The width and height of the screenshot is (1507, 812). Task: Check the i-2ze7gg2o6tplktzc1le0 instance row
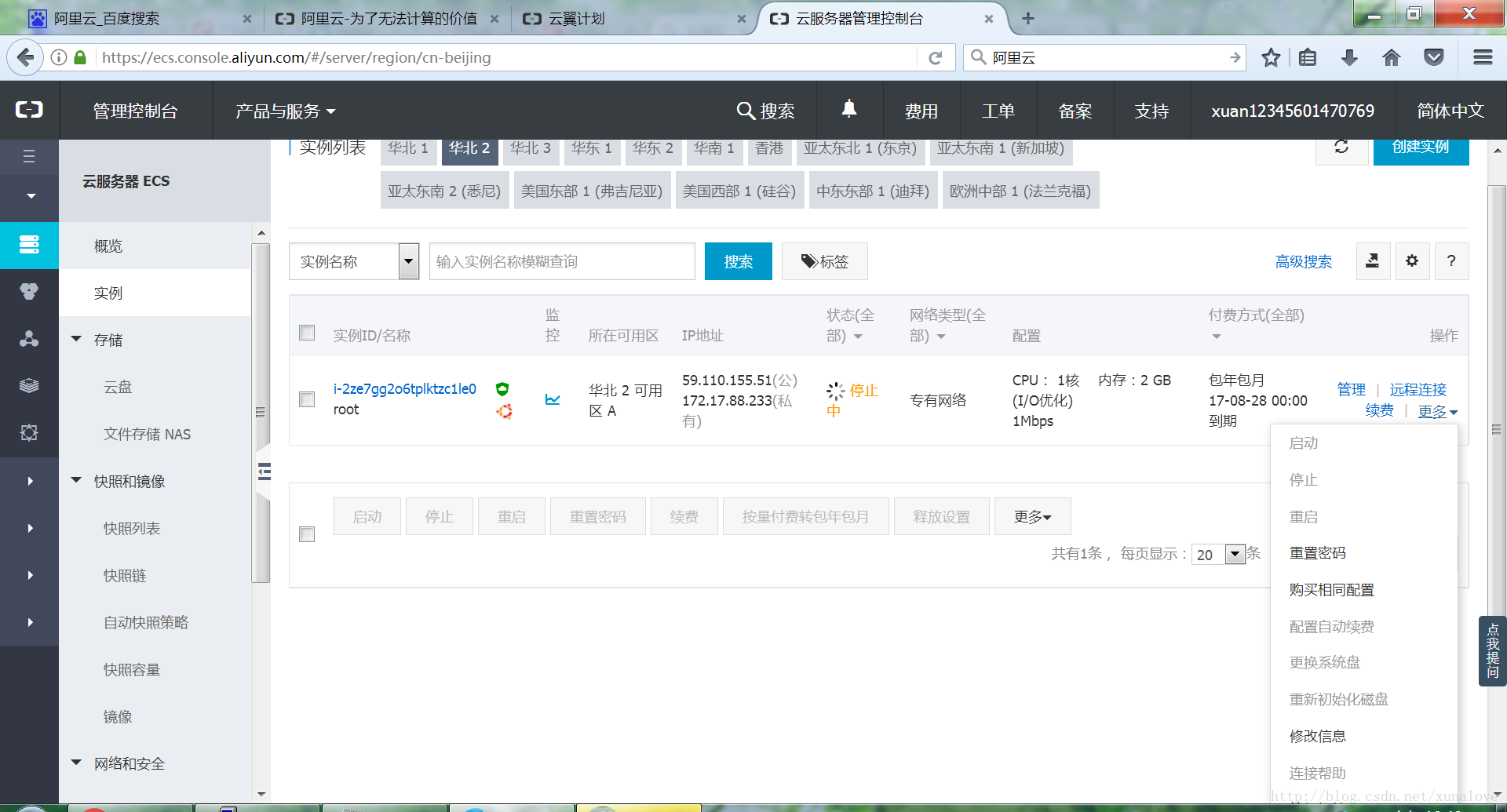(307, 399)
